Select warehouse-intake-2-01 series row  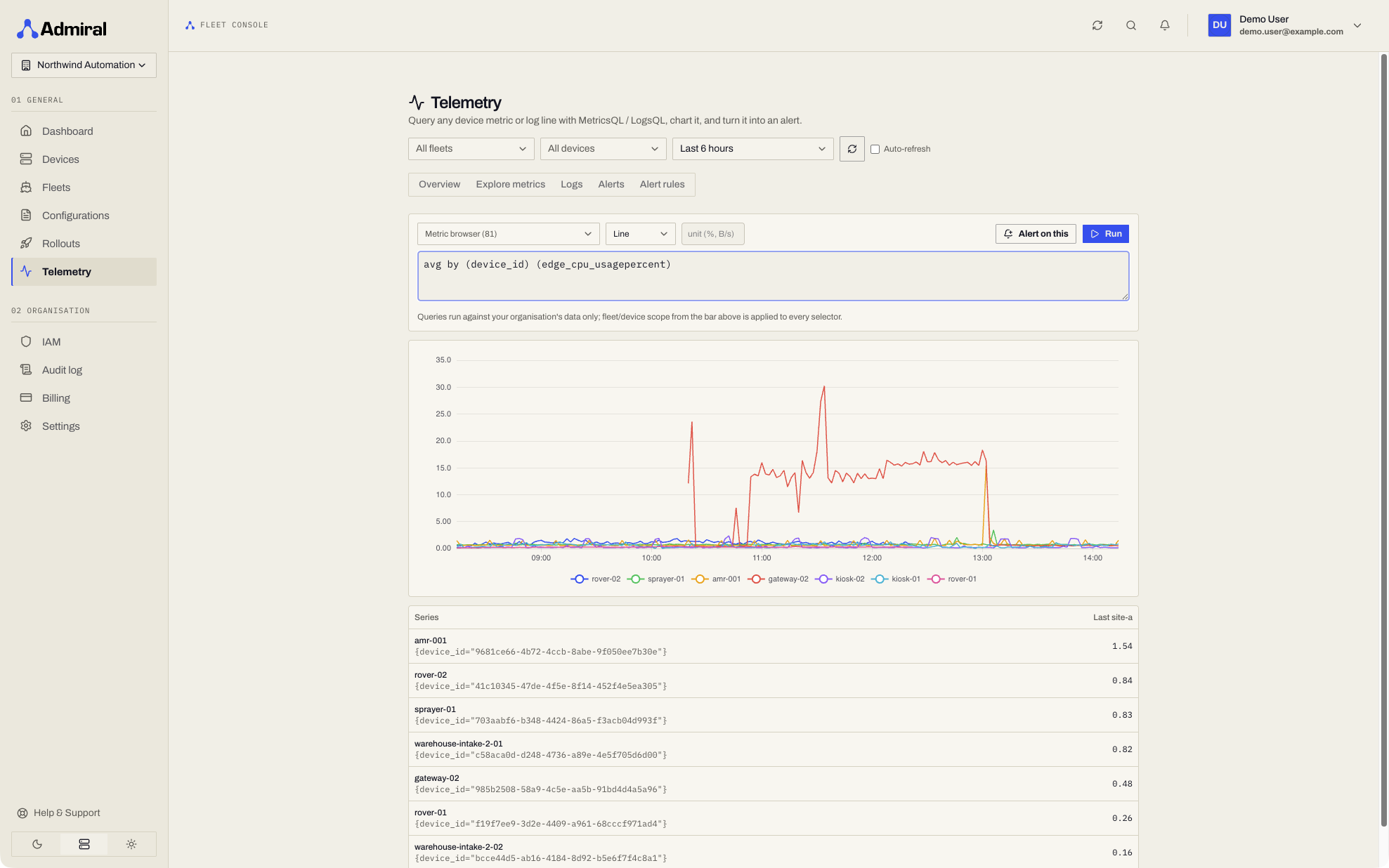(773, 749)
